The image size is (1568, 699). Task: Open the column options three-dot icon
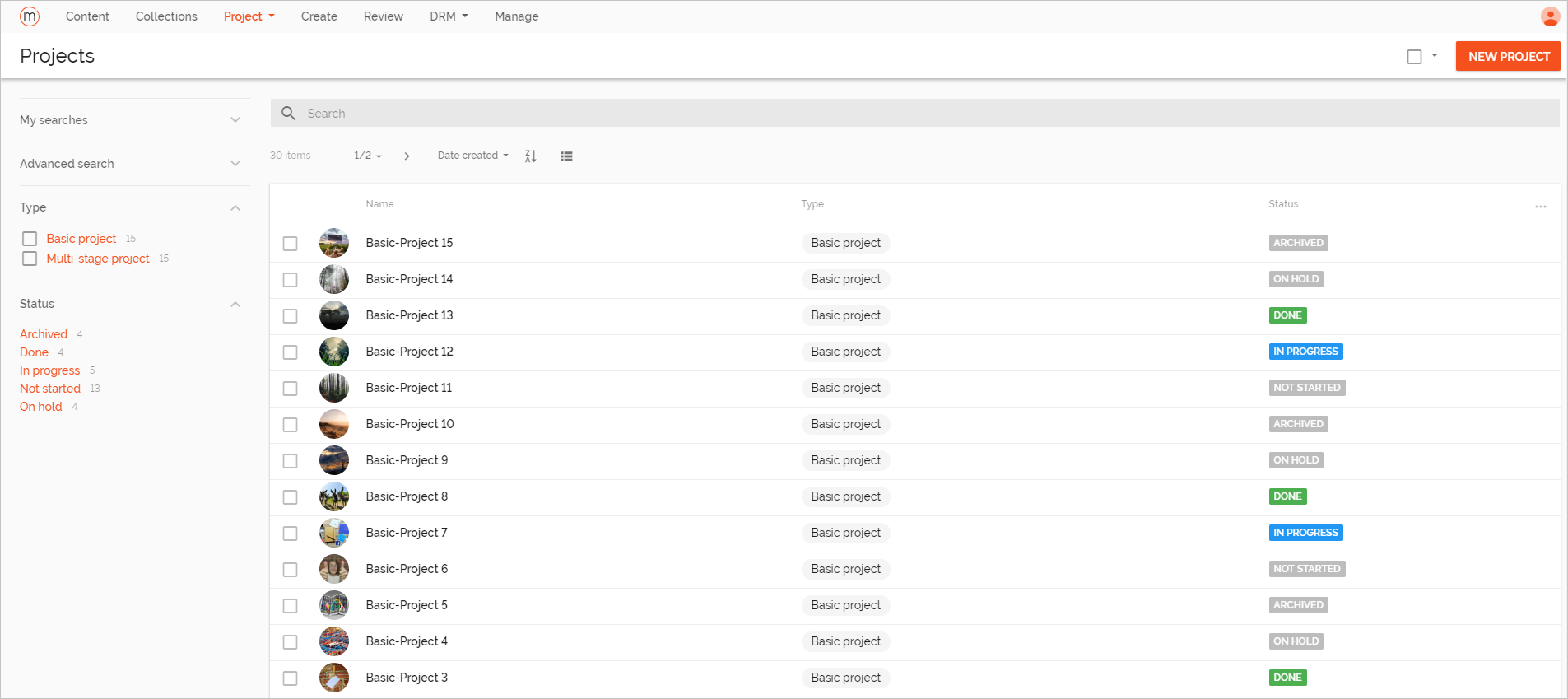point(1541,206)
